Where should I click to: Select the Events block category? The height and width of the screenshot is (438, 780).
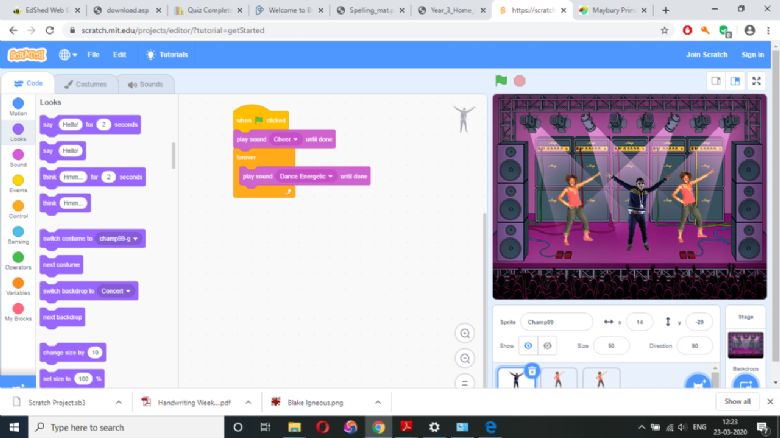(18, 184)
